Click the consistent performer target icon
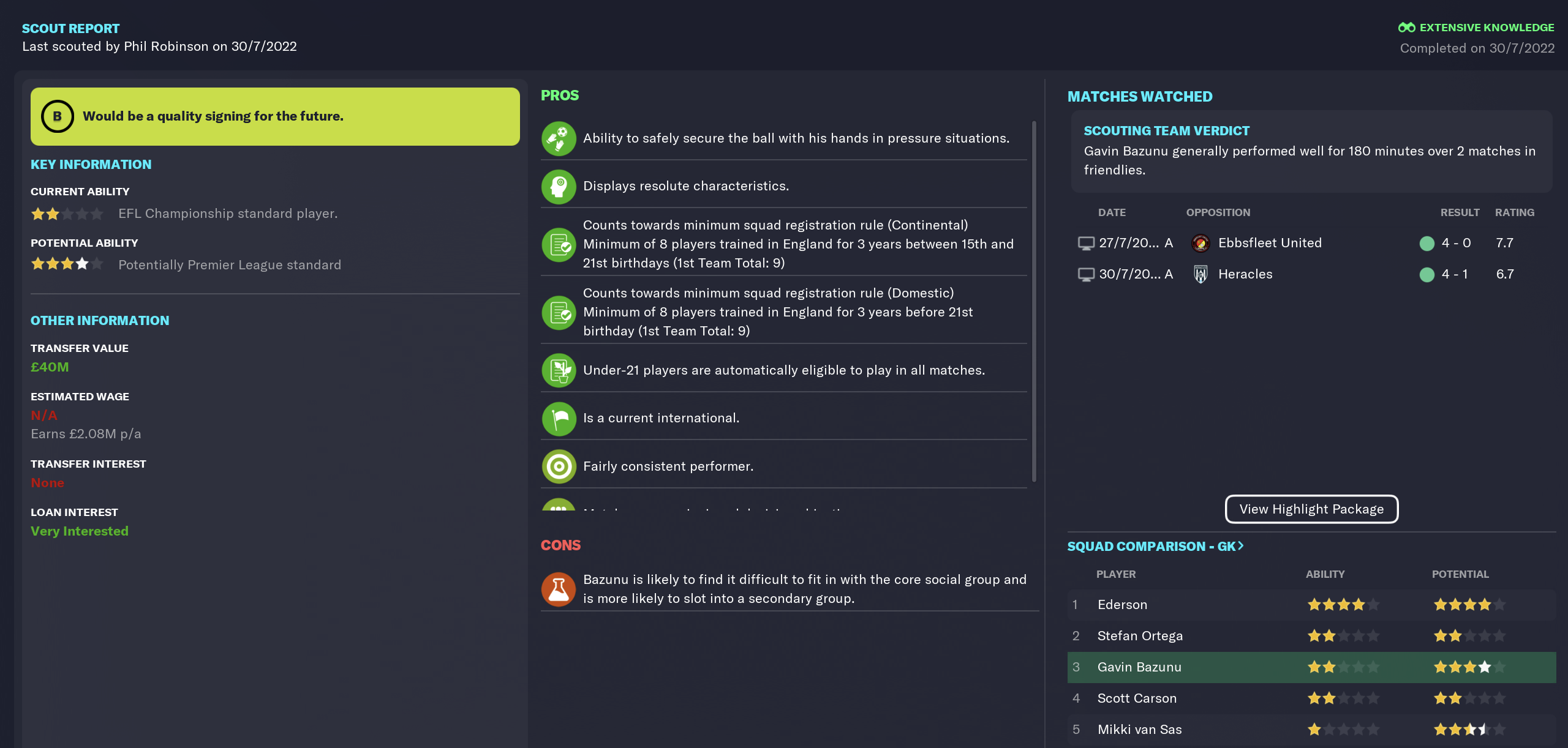The image size is (1568, 748). tap(559, 466)
